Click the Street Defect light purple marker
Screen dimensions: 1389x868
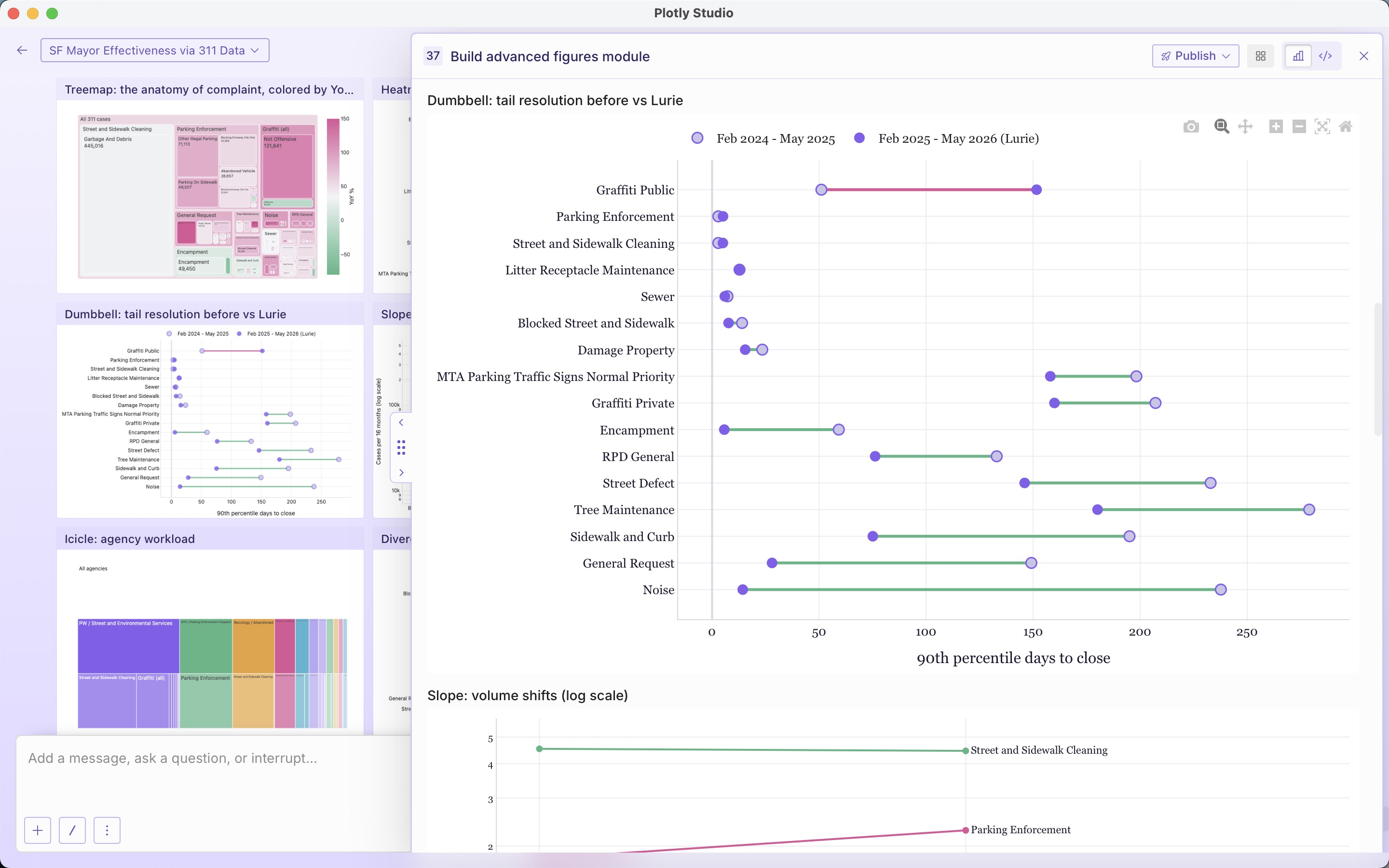click(x=1211, y=483)
